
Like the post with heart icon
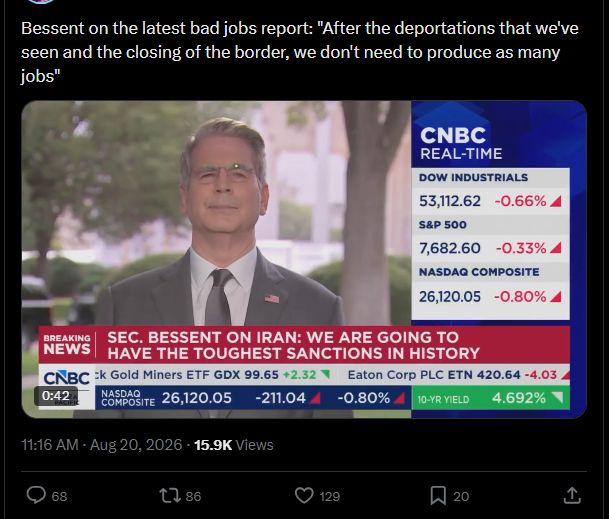(304, 496)
